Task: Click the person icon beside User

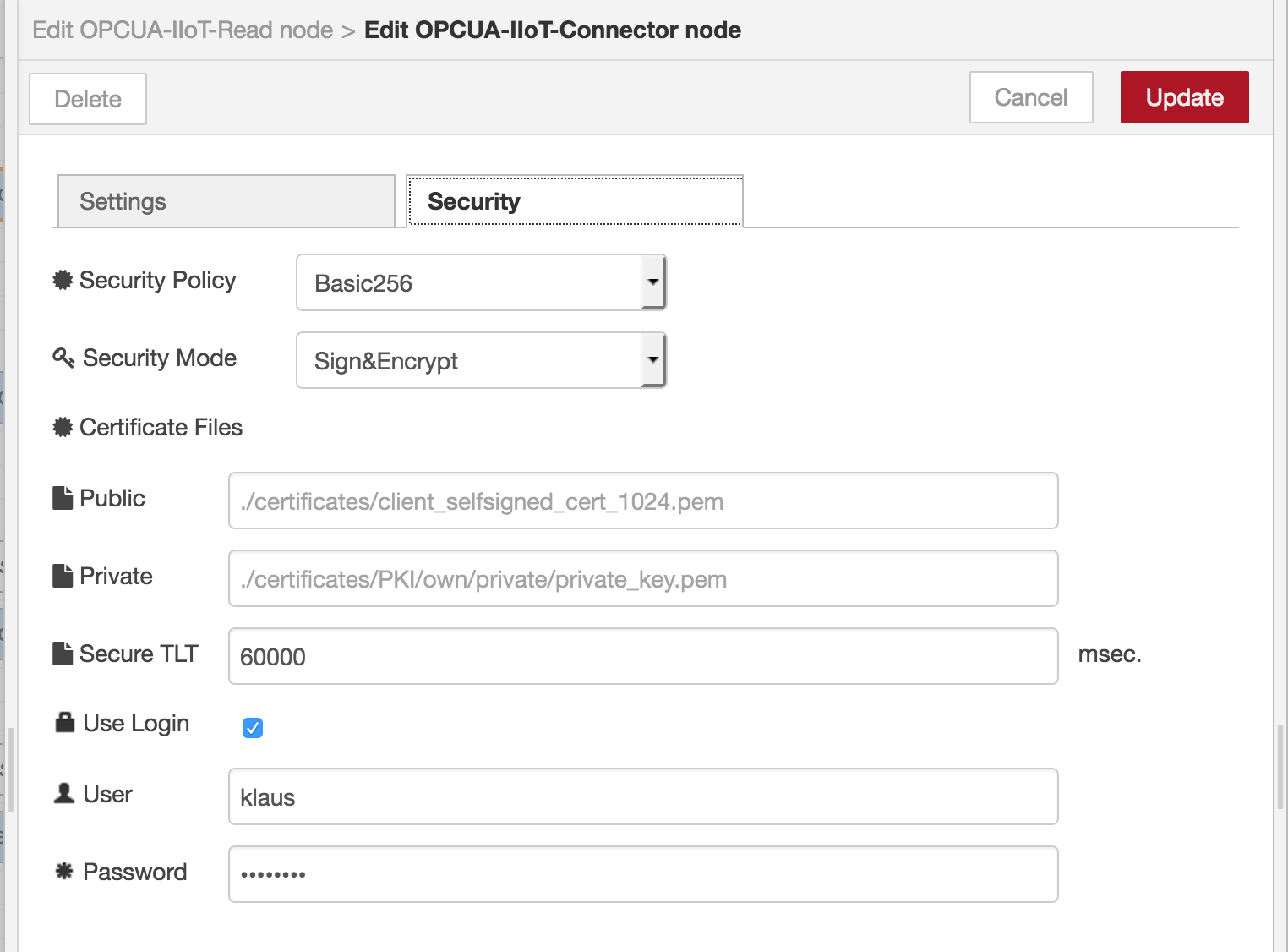Action: tap(63, 793)
